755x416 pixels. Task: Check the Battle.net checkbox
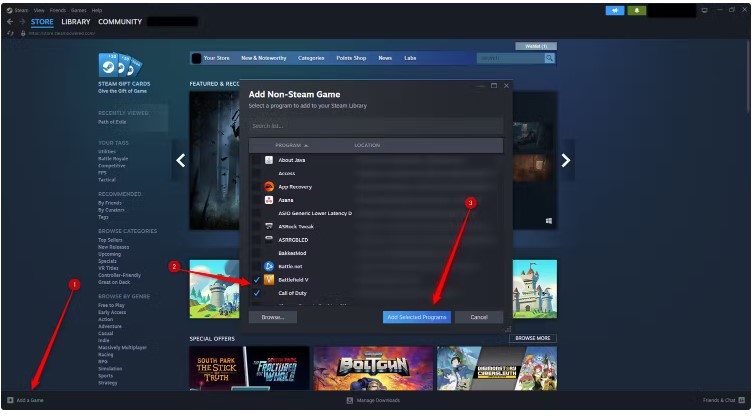257,266
